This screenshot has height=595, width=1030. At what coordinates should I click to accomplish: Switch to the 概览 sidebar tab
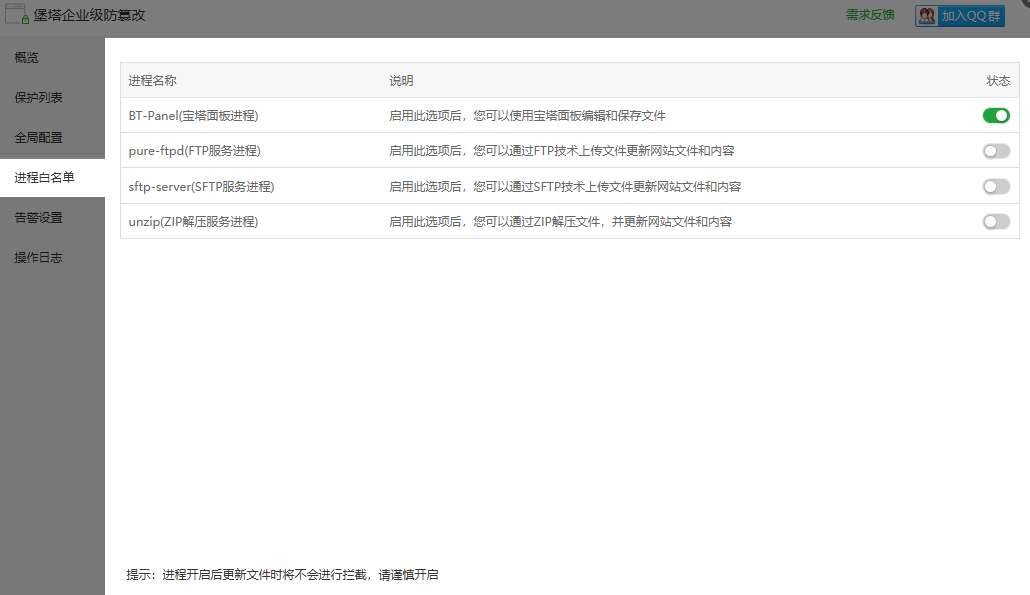coord(30,57)
